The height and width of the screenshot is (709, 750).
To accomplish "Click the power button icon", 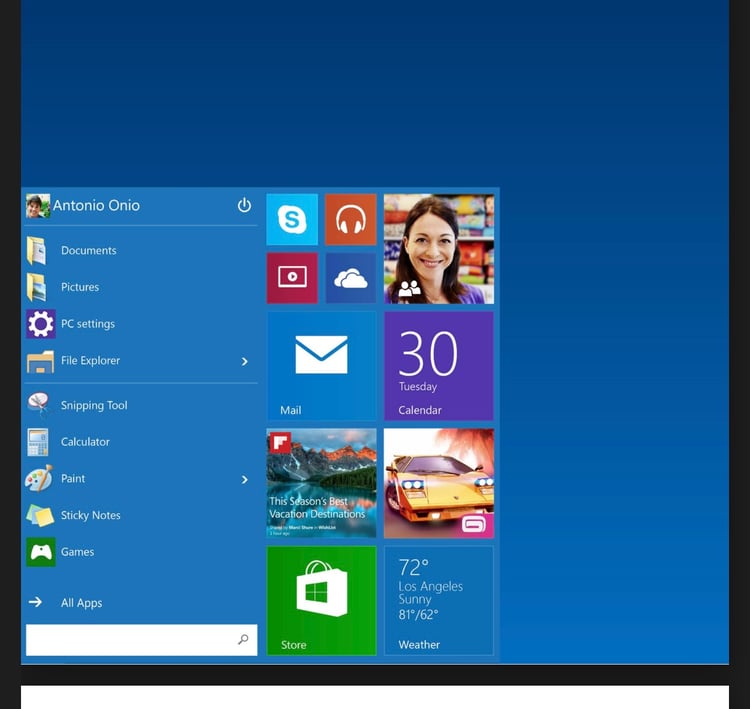I will tap(244, 205).
